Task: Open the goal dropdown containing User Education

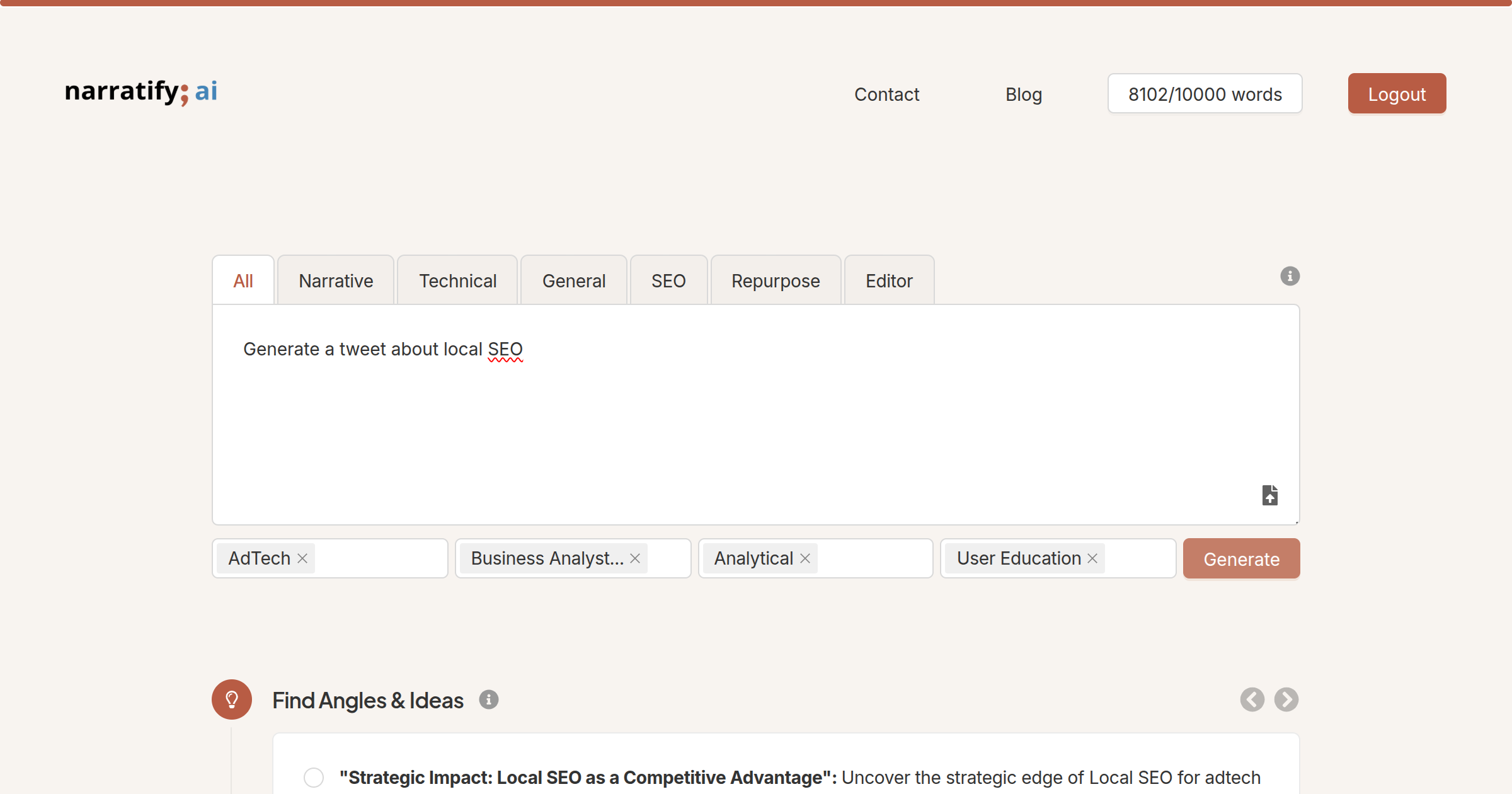Action: pyautogui.click(x=1139, y=558)
